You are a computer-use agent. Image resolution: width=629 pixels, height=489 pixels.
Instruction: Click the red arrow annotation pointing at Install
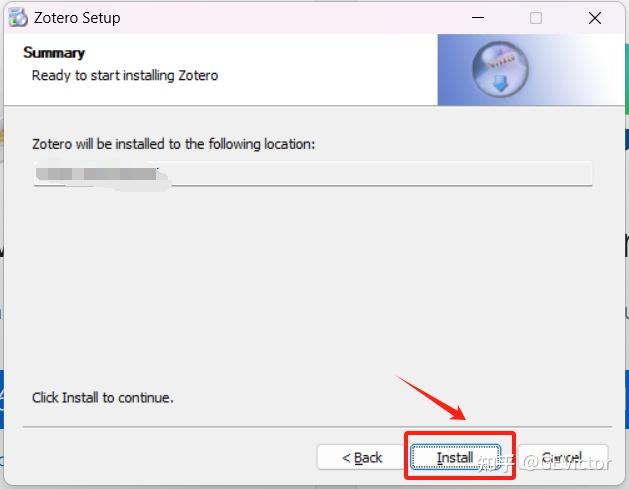click(x=432, y=398)
